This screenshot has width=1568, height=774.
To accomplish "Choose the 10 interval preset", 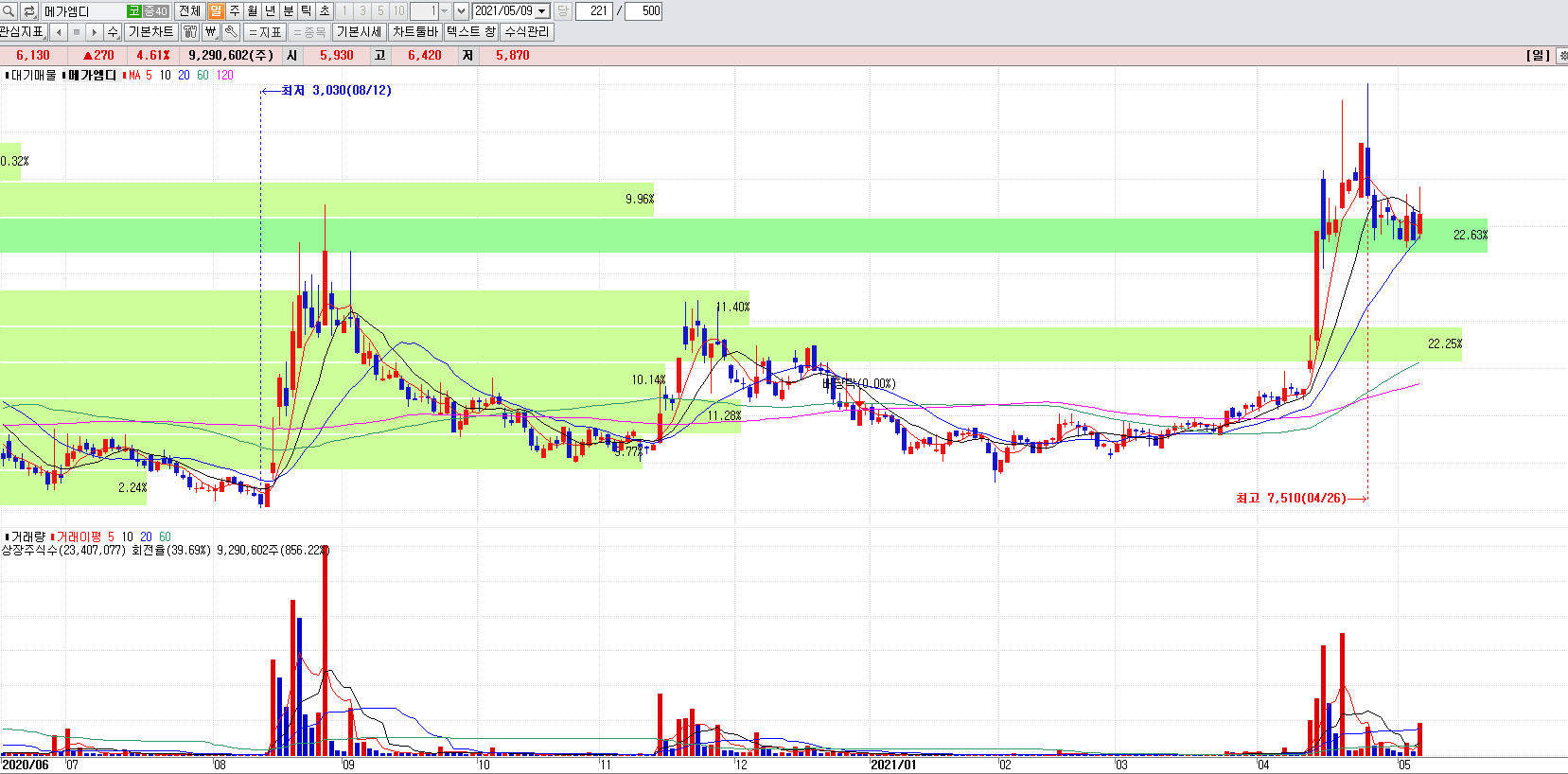I will point(398,11).
